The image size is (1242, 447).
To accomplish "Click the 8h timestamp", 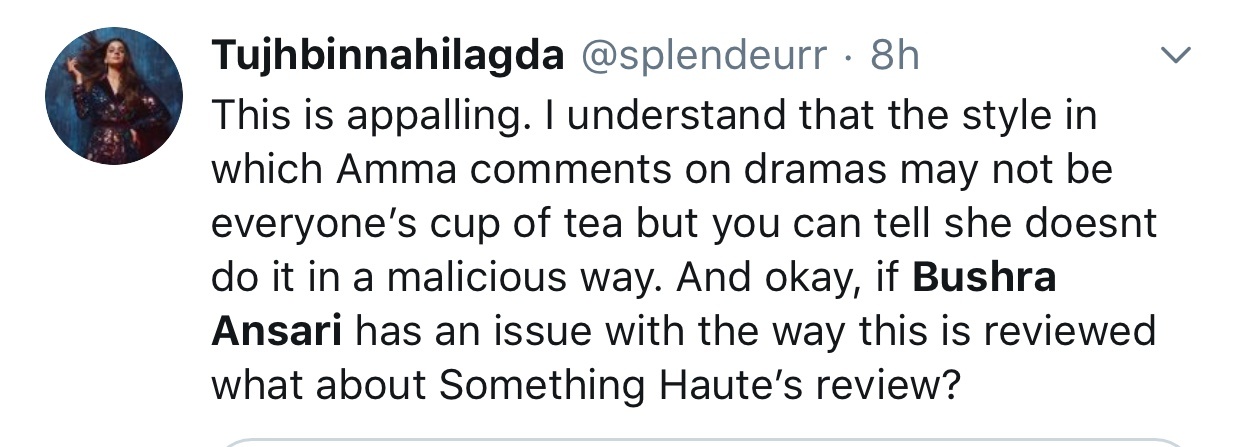I will [895, 57].
